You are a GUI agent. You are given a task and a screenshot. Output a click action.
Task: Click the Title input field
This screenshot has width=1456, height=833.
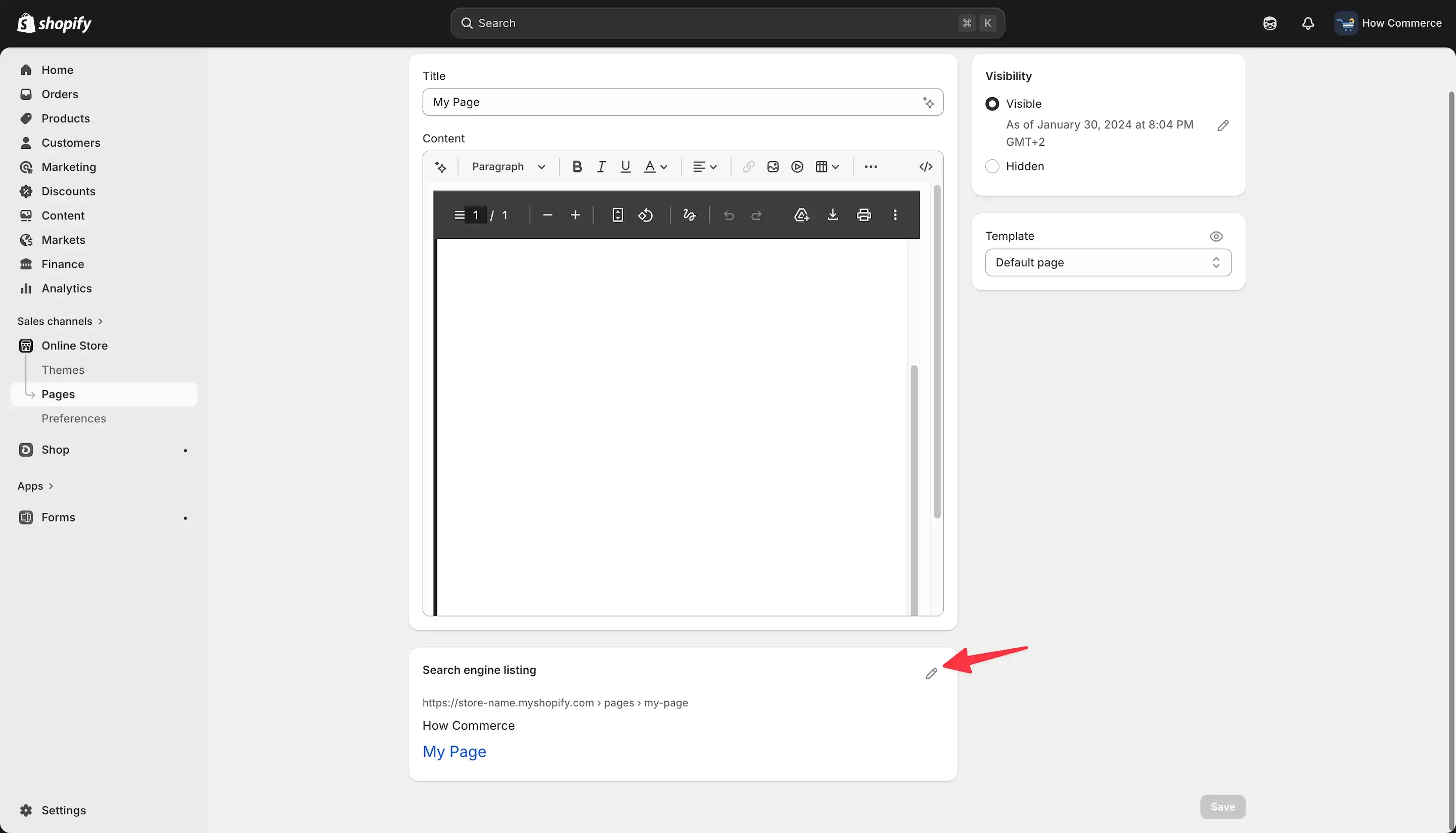(x=683, y=102)
